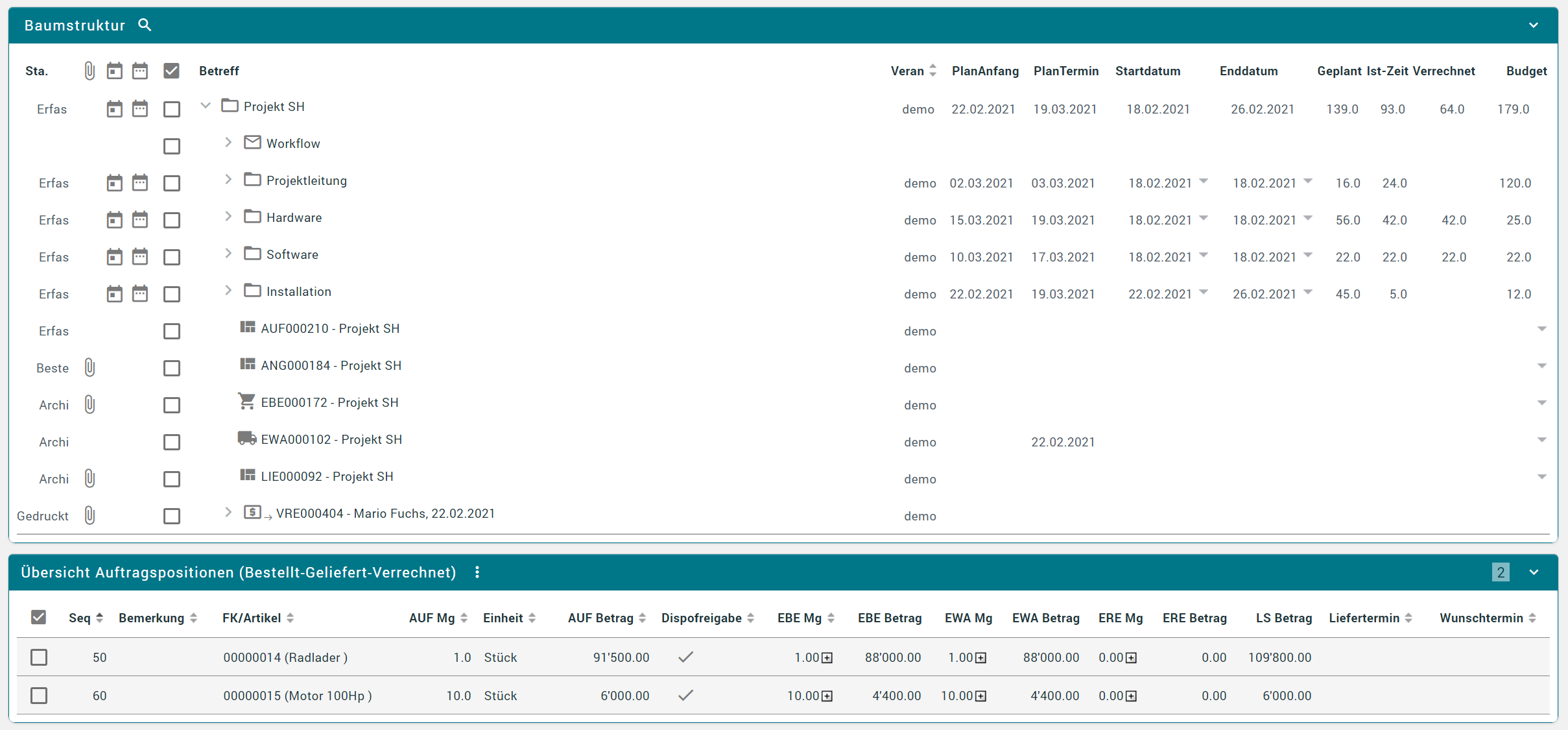Click the second calendar icon on Software row
1568x730 pixels.
[x=140, y=257]
